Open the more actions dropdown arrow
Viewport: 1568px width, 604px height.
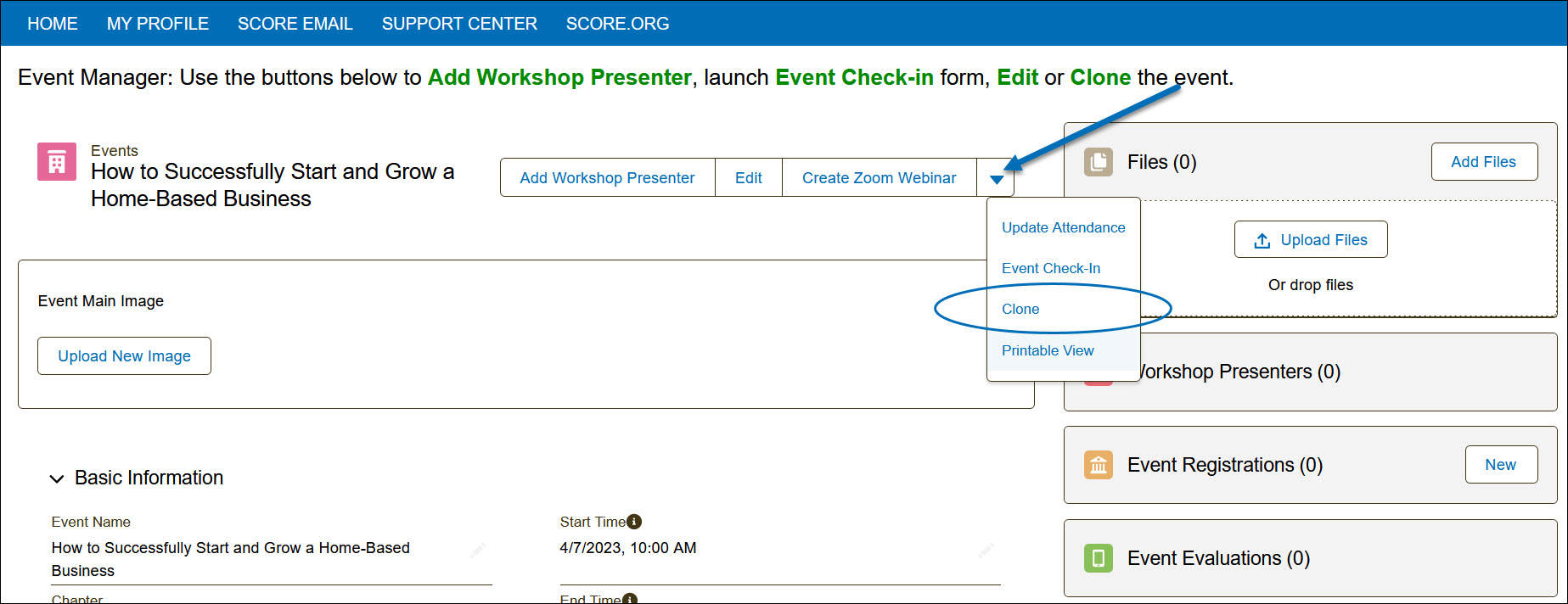click(x=997, y=178)
